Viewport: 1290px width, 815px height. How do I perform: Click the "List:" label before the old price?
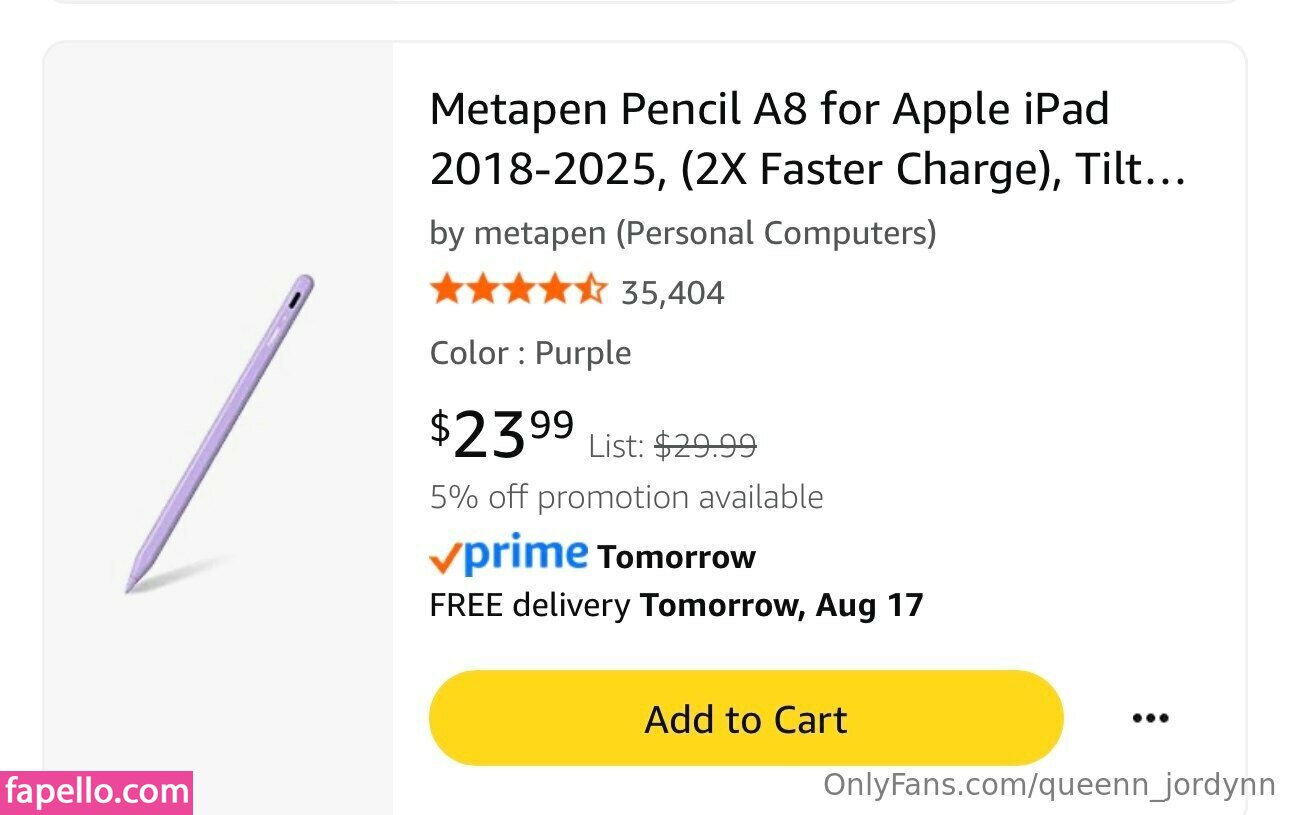616,446
